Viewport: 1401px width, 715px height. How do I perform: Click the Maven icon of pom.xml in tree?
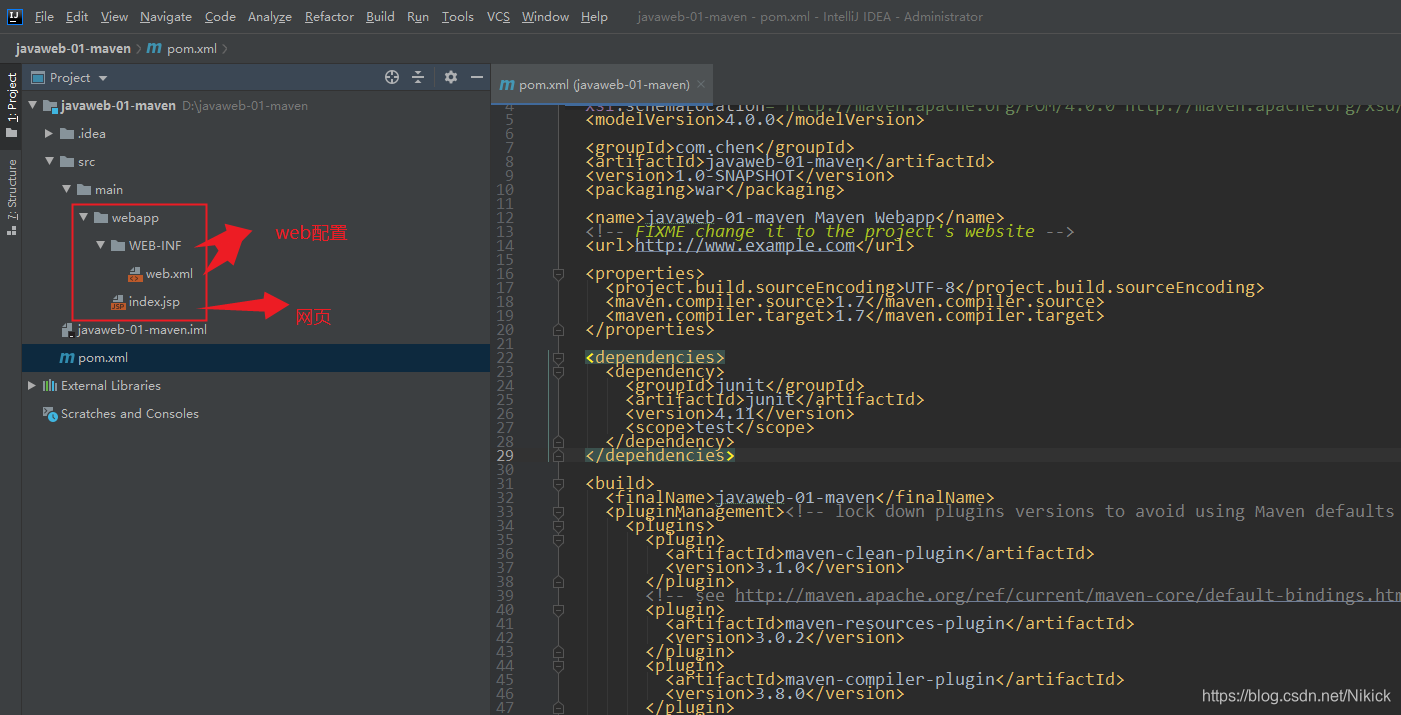(x=67, y=357)
